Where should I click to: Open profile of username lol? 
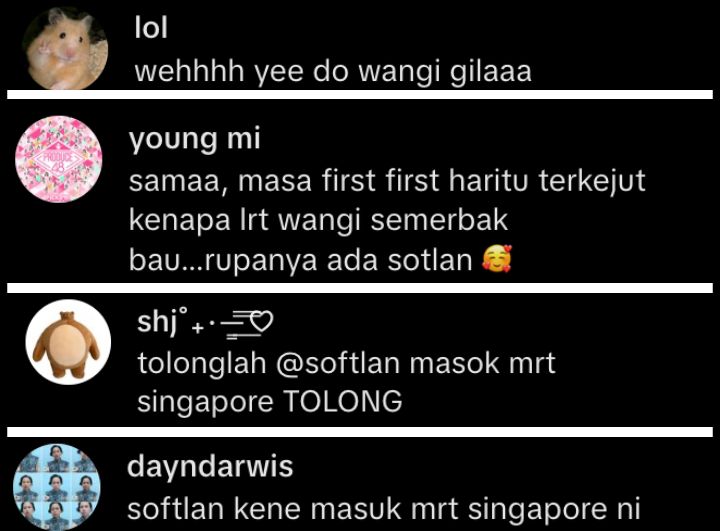(x=151, y=28)
